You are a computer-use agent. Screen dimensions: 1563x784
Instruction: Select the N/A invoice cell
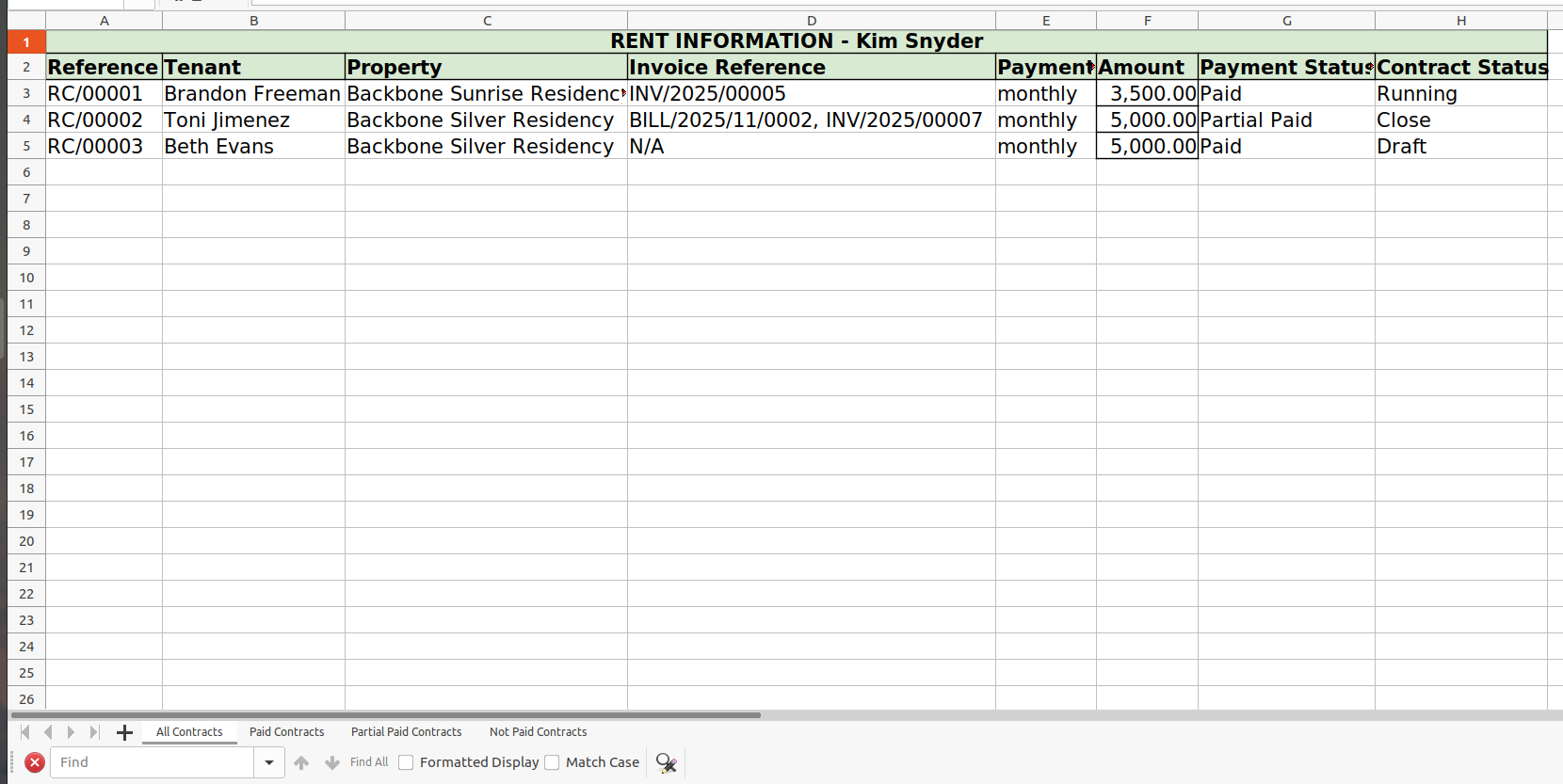[812, 146]
